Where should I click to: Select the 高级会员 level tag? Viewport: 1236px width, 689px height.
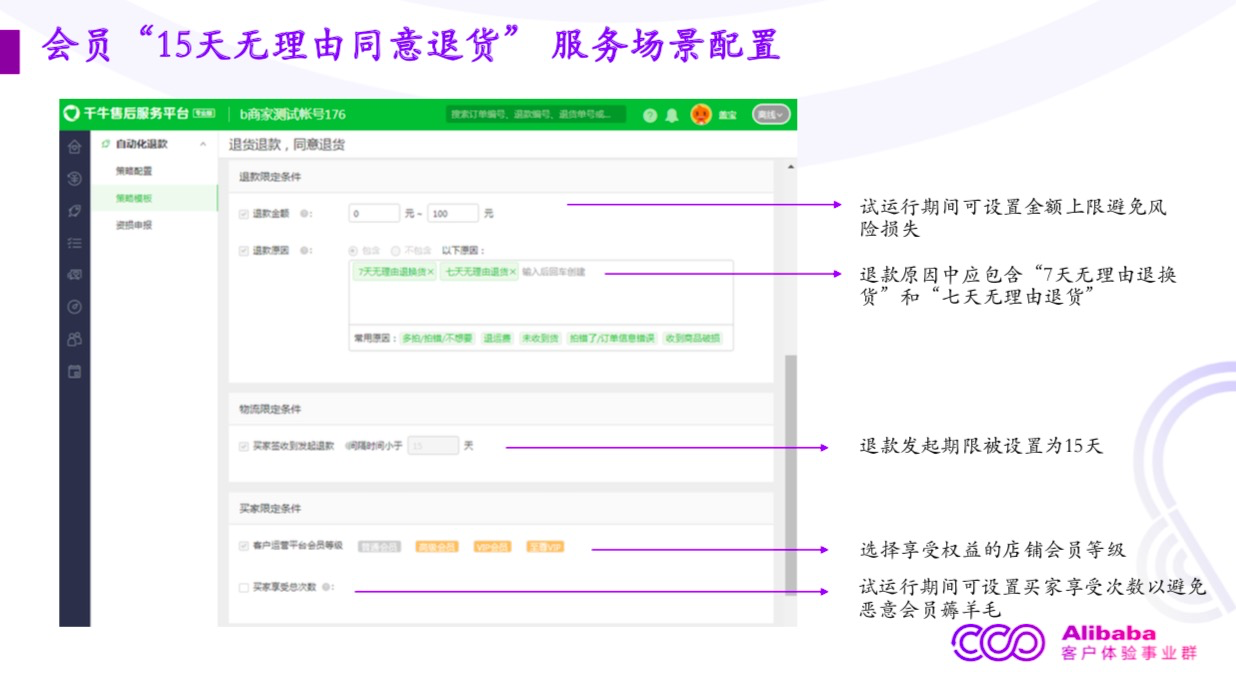pyautogui.click(x=437, y=547)
